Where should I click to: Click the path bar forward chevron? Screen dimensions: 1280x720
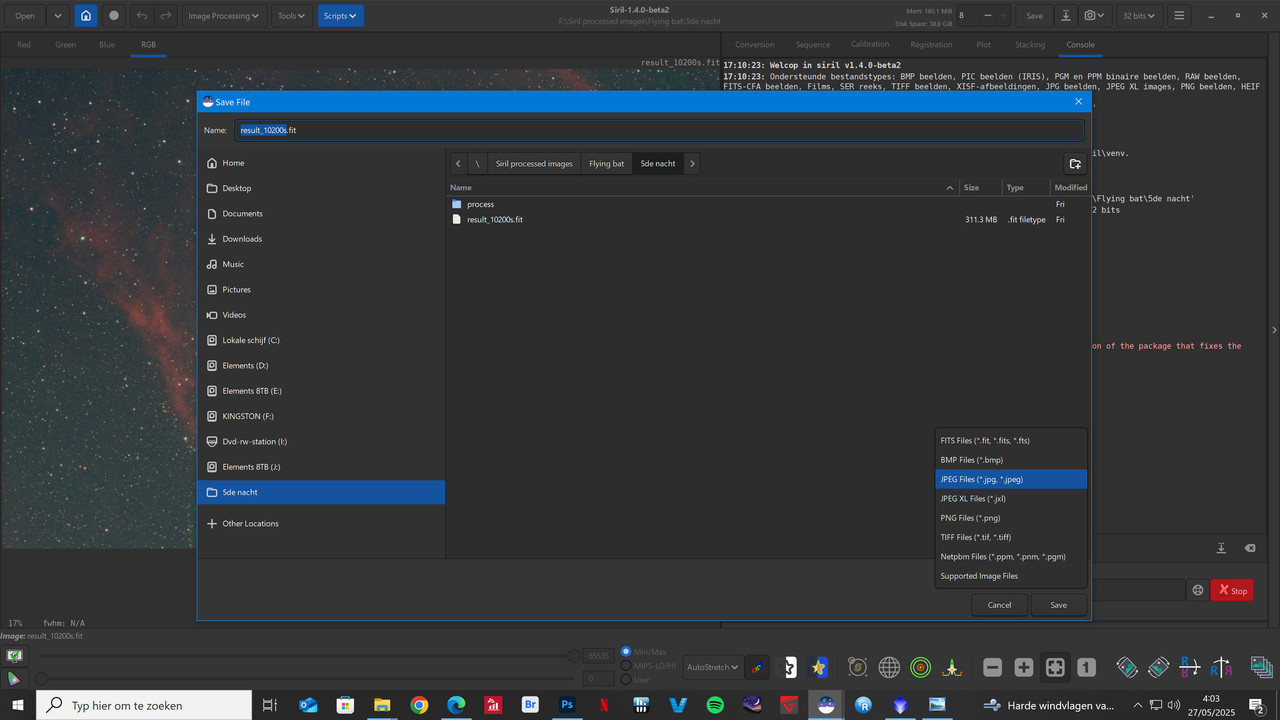pos(692,164)
